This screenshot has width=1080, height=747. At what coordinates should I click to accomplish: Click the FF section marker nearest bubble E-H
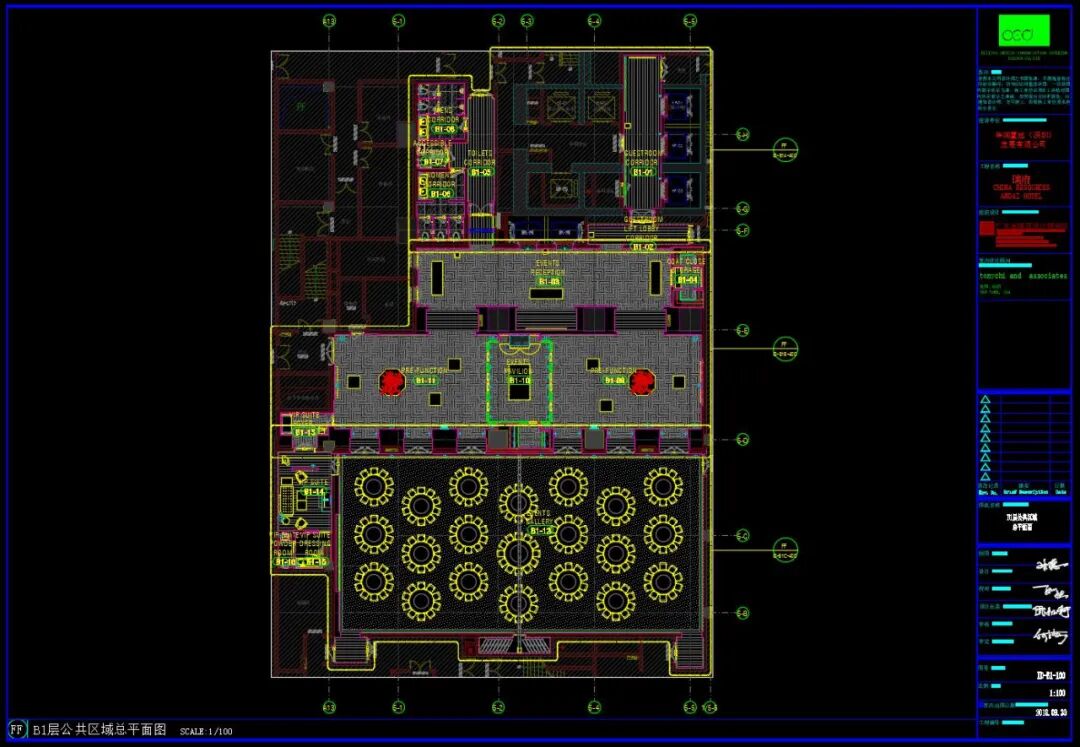point(785,150)
